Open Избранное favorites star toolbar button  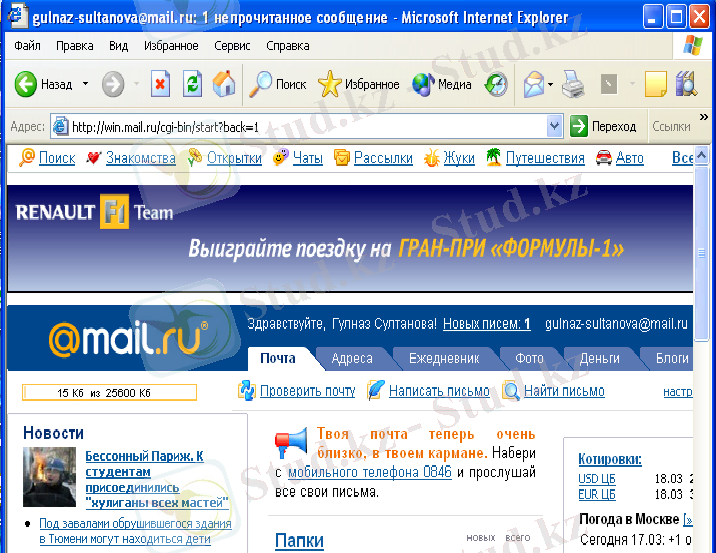coord(358,84)
